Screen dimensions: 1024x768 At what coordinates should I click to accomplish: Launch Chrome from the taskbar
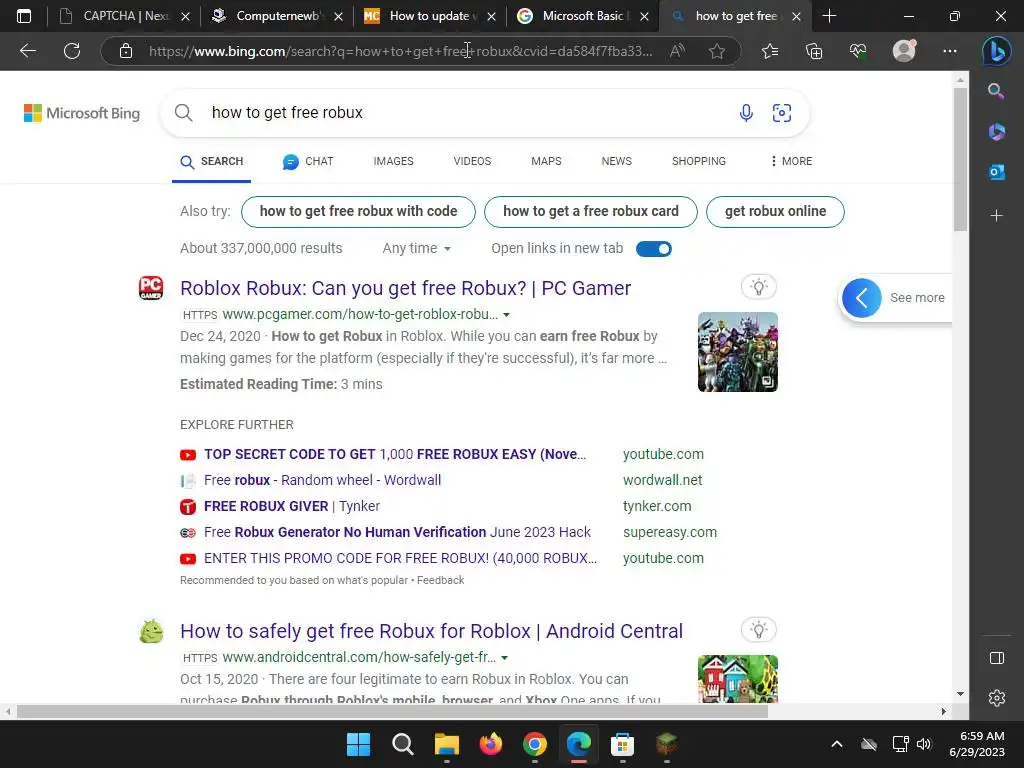click(x=535, y=744)
